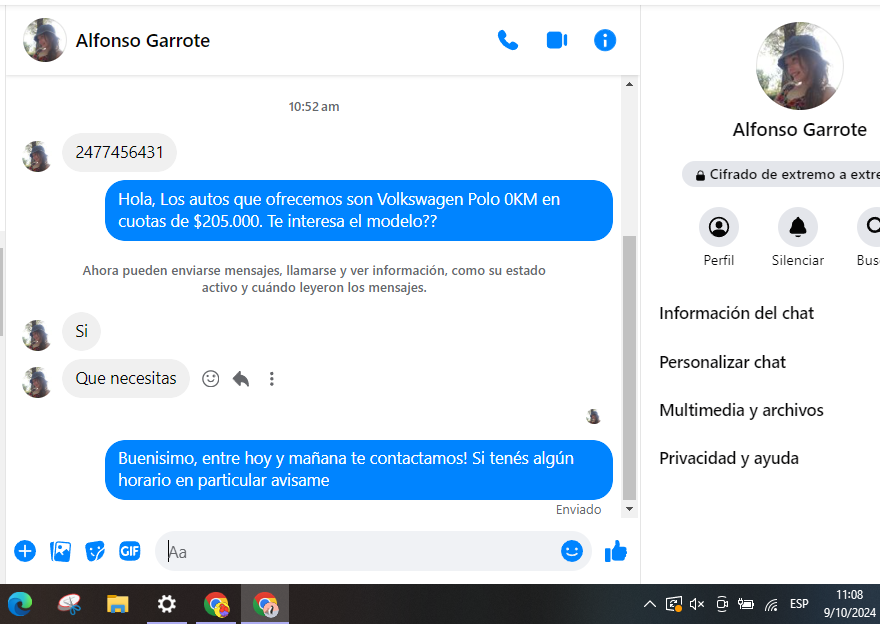Open the emoji picker in message field
Image resolution: width=880 pixels, height=624 pixels.
coord(571,551)
